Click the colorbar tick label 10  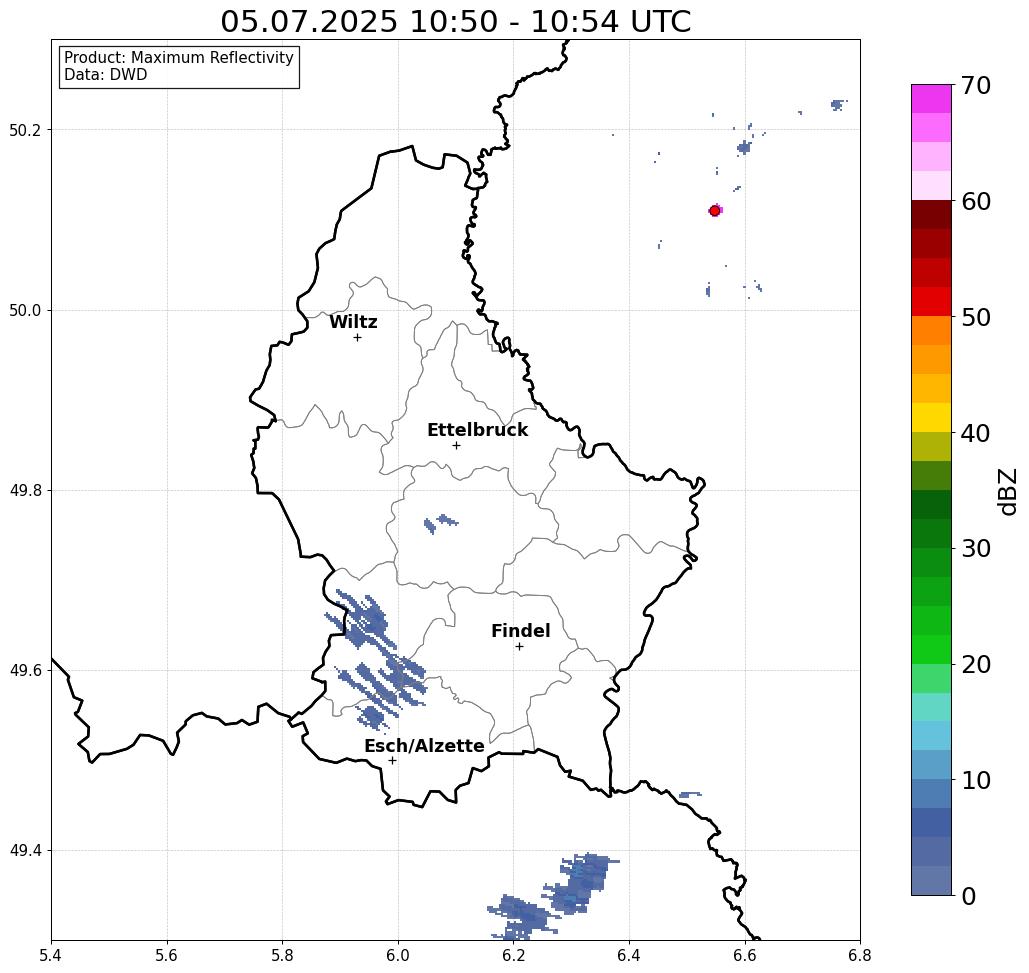pos(975,780)
